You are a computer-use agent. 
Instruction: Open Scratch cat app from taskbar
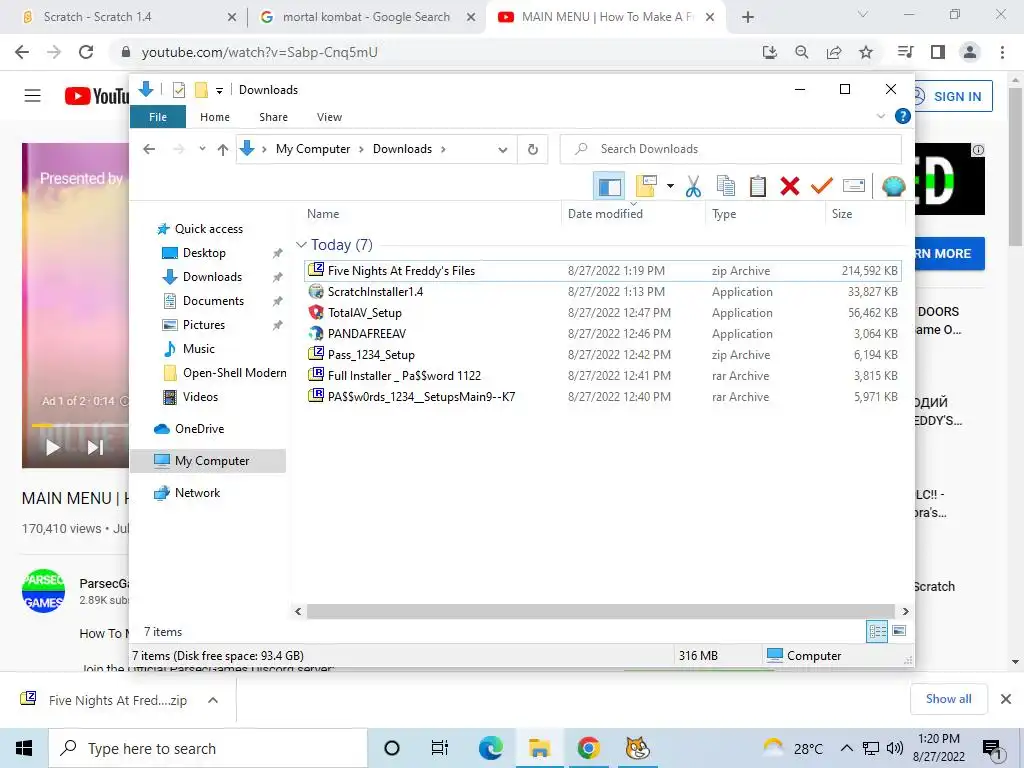pos(637,748)
